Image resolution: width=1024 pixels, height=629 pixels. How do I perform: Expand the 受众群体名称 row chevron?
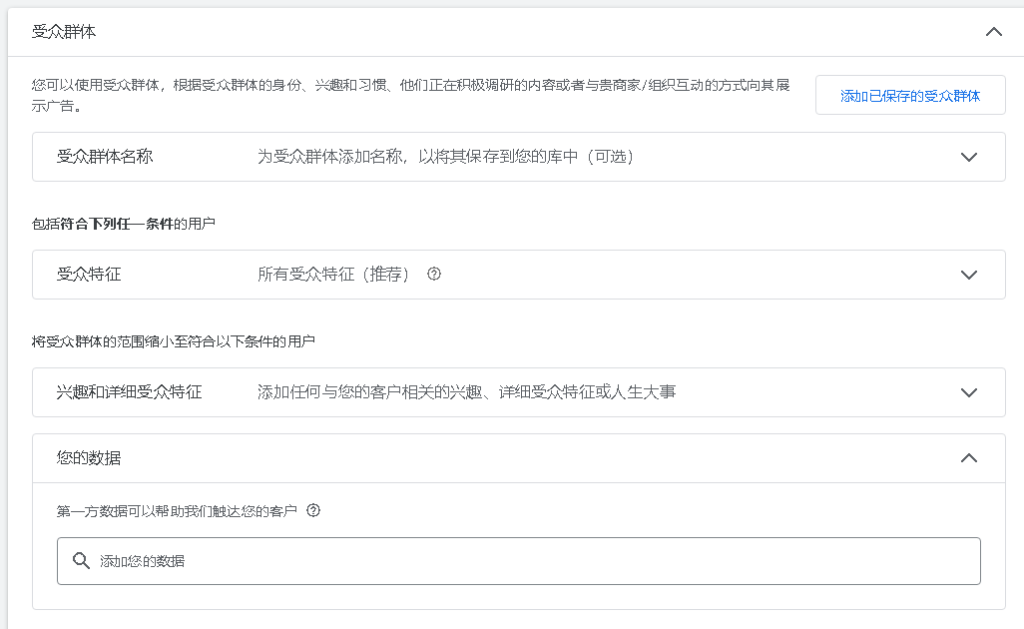(968, 157)
